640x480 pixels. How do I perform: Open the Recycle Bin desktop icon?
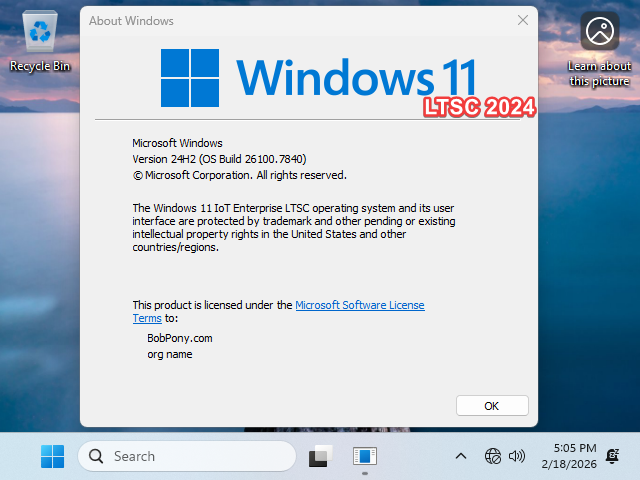pos(40,41)
